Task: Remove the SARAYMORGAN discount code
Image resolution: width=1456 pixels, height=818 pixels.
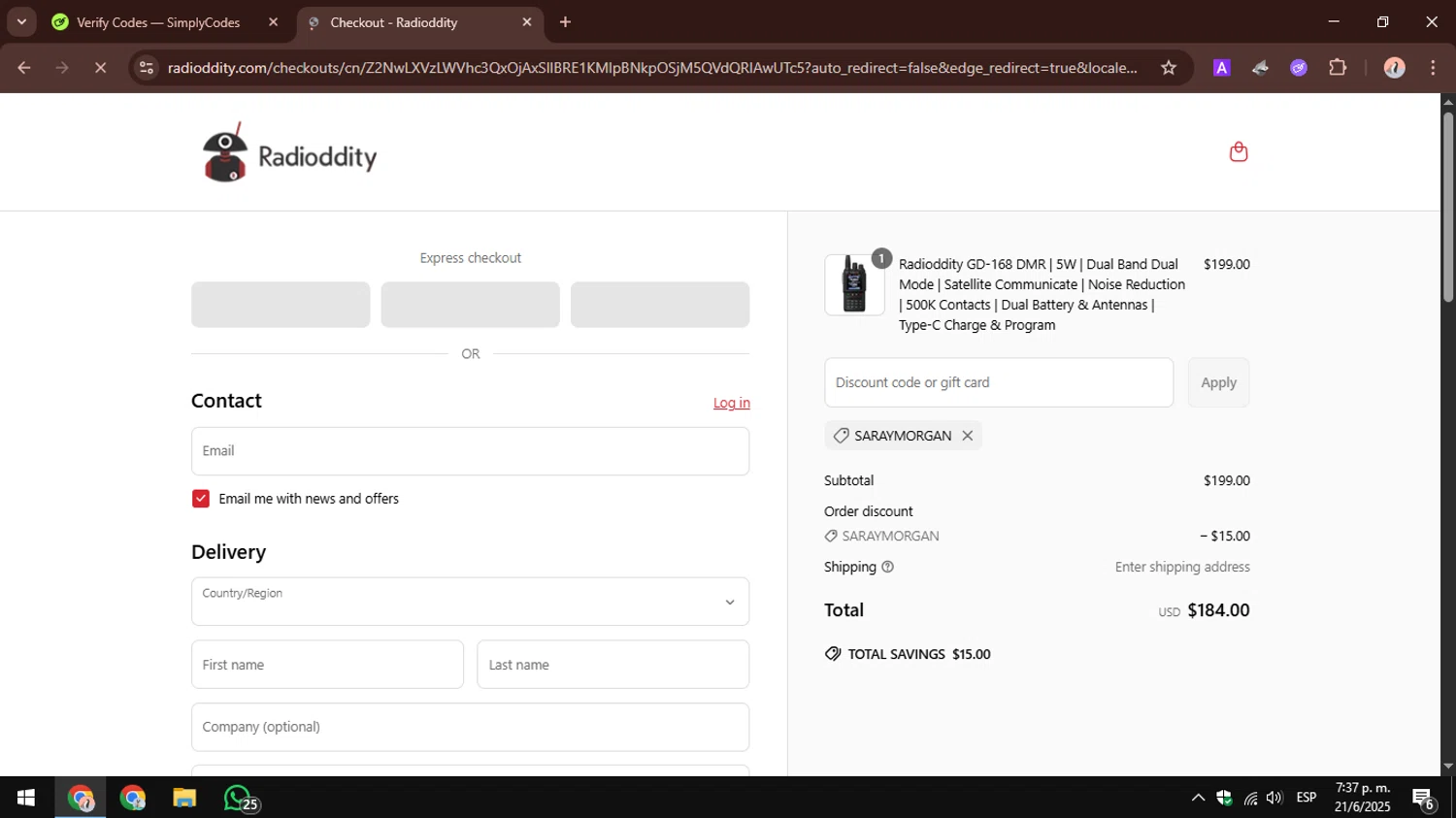Action: pos(967,436)
